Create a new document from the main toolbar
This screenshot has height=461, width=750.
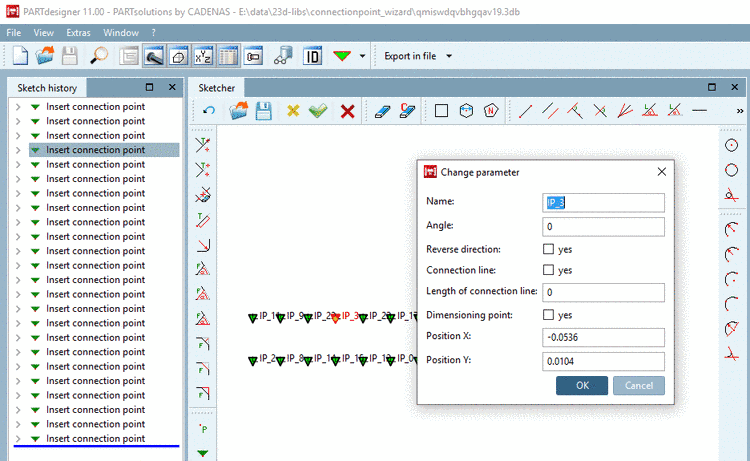point(20,56)
